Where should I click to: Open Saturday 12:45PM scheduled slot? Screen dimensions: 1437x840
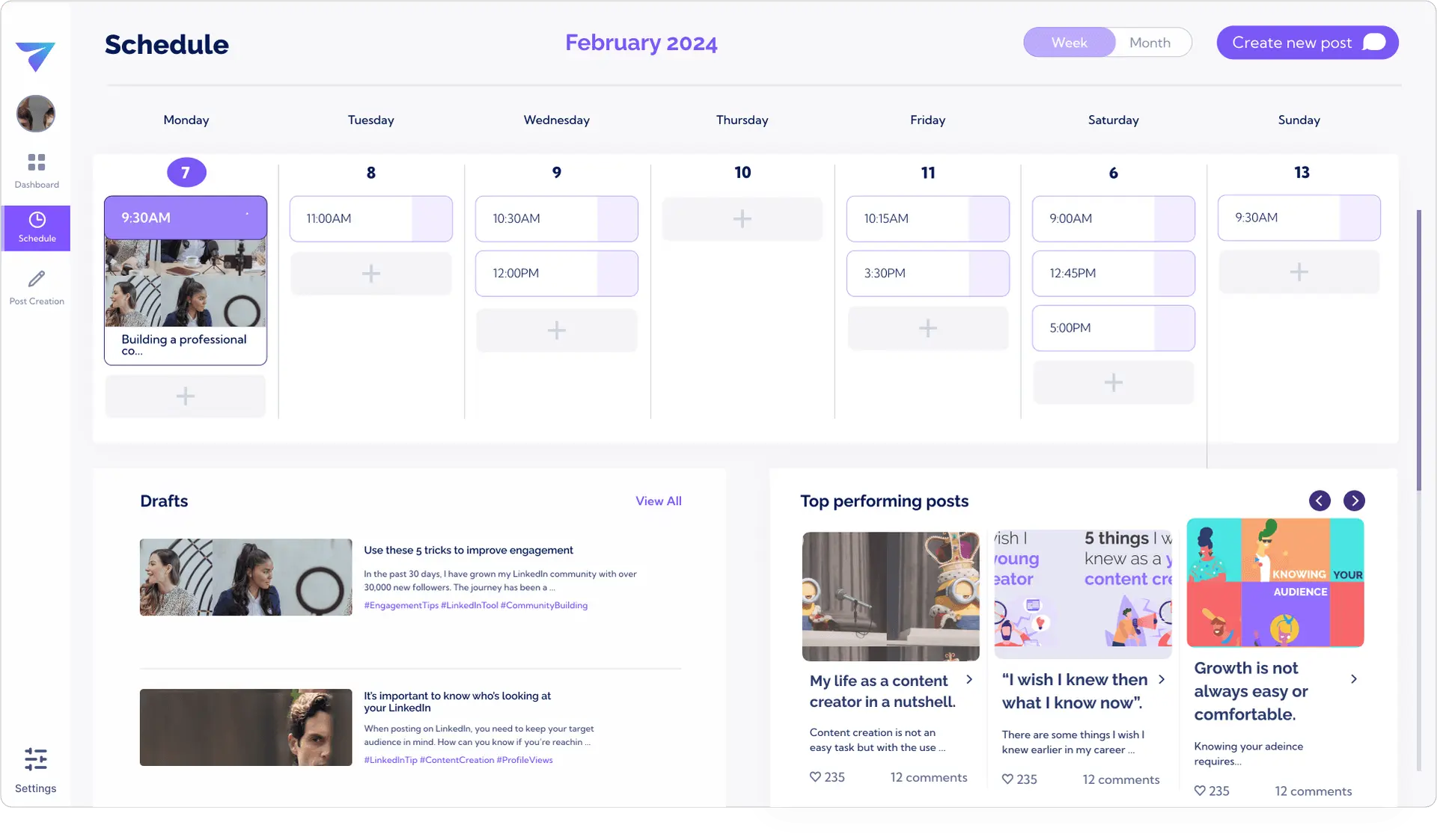[x=1114, y=273]
